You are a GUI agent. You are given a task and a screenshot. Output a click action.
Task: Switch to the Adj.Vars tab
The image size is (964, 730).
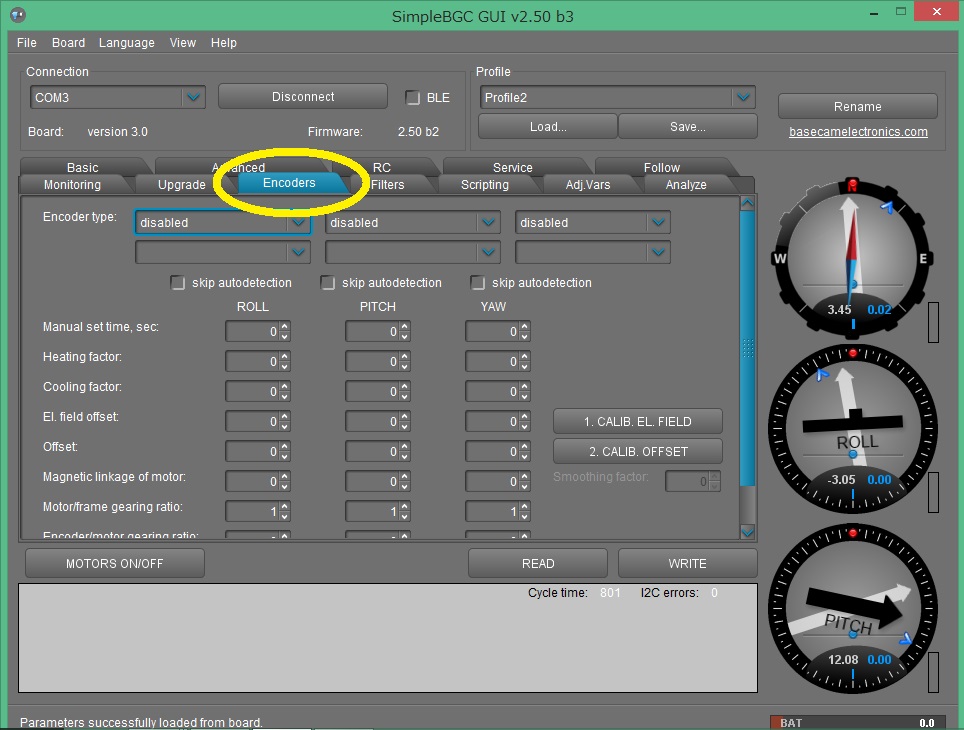(588, 184)
